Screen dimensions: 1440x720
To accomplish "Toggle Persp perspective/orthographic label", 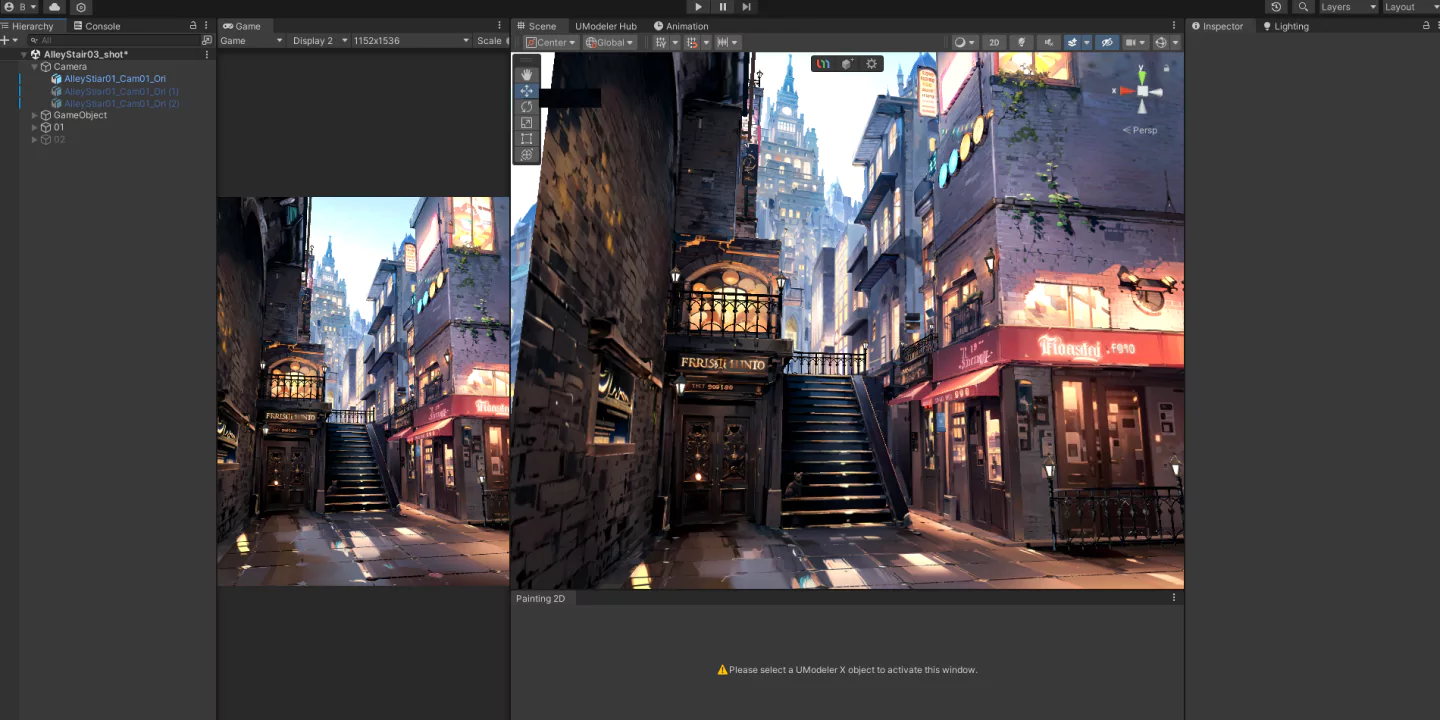I will (x=1140, y=130).
